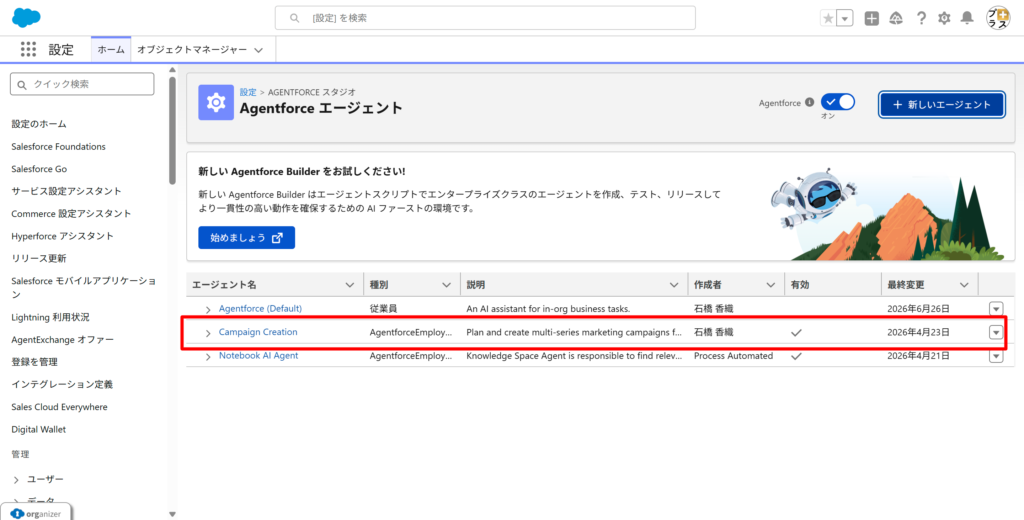Open Salesforce Go in sidebar

[x=39, y=169]
